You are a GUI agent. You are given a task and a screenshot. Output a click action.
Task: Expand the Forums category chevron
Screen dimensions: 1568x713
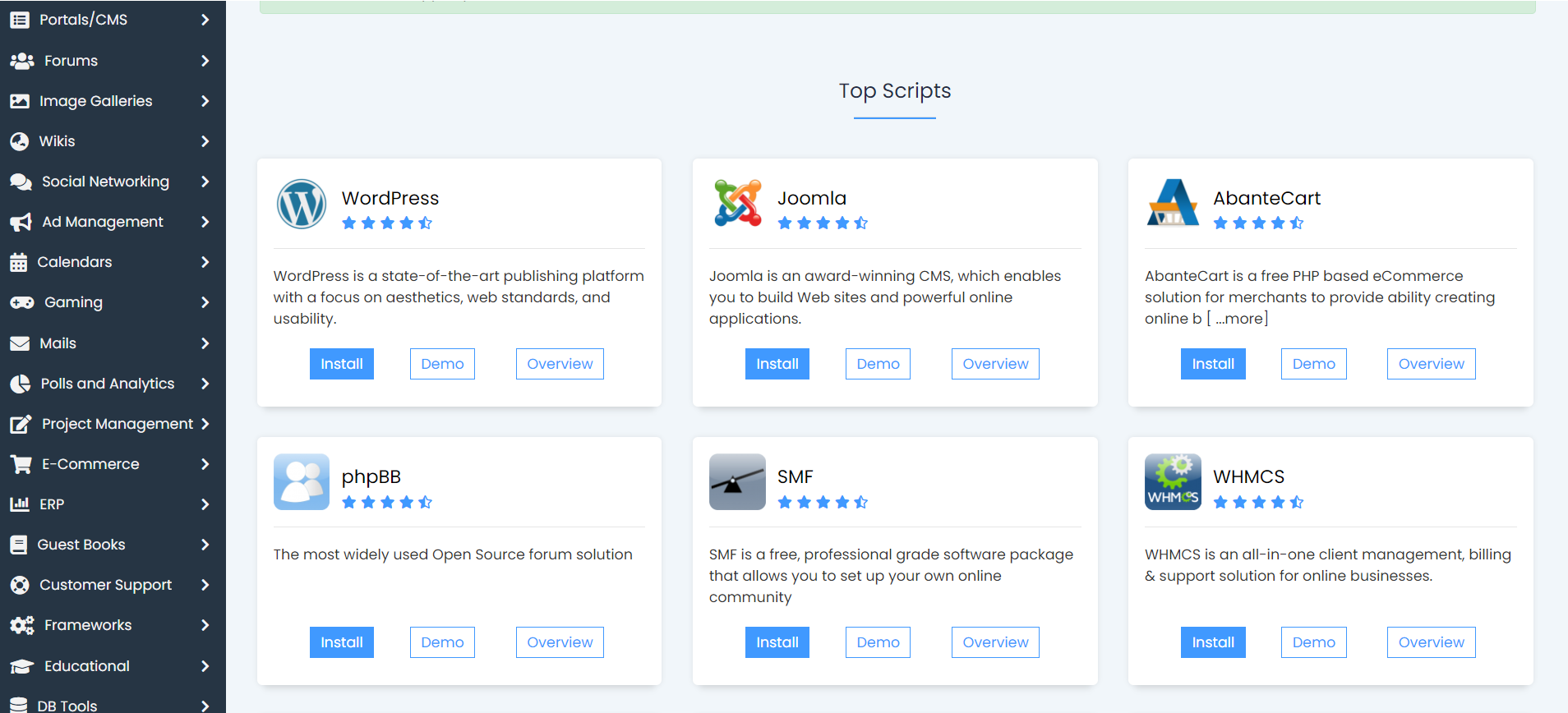coord(205,61)
